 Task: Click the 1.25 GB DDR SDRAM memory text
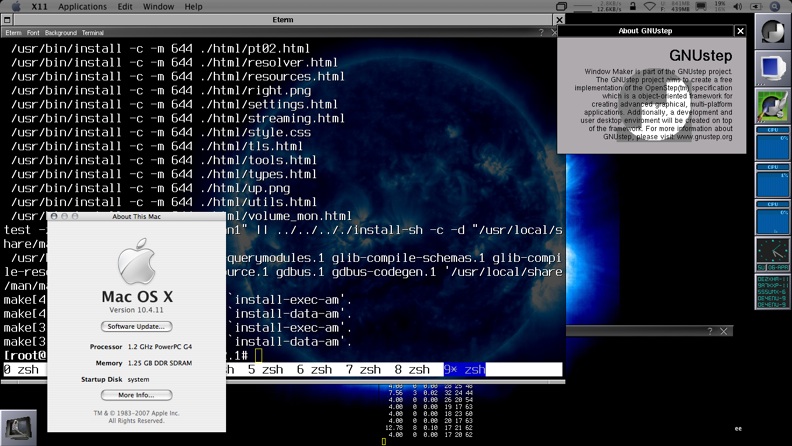[160, 363]
